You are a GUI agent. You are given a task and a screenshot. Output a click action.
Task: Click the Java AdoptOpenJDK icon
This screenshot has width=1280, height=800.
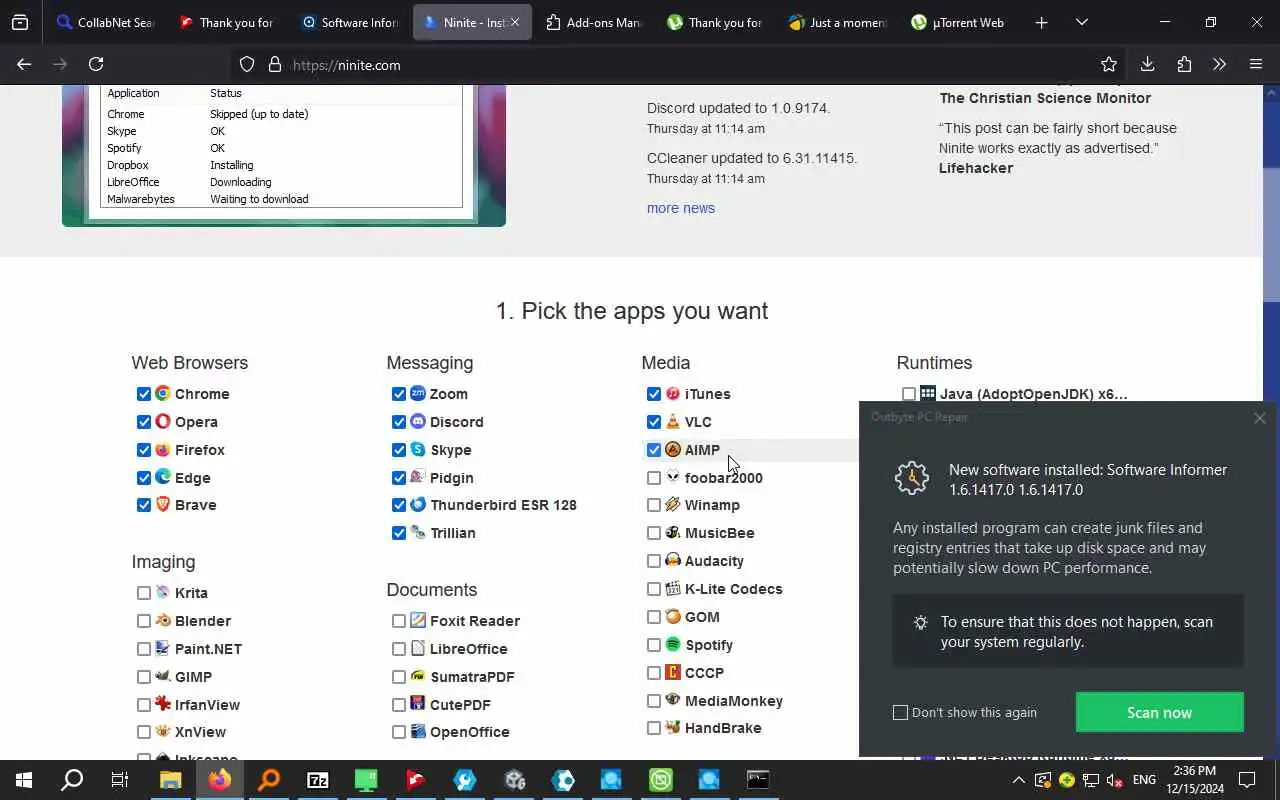point(928,394)
